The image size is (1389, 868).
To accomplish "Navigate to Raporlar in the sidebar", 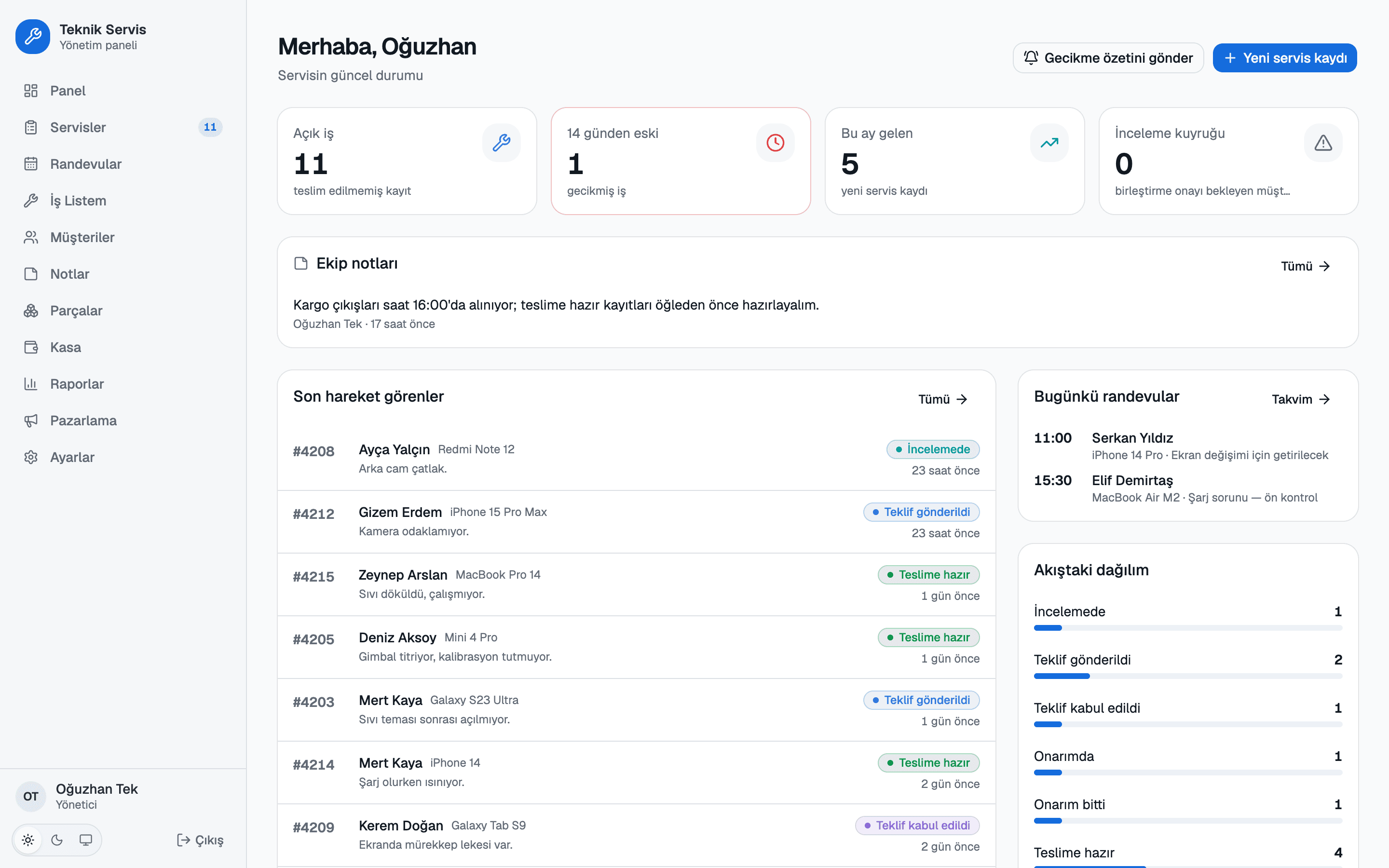I will tap(123, 384).
